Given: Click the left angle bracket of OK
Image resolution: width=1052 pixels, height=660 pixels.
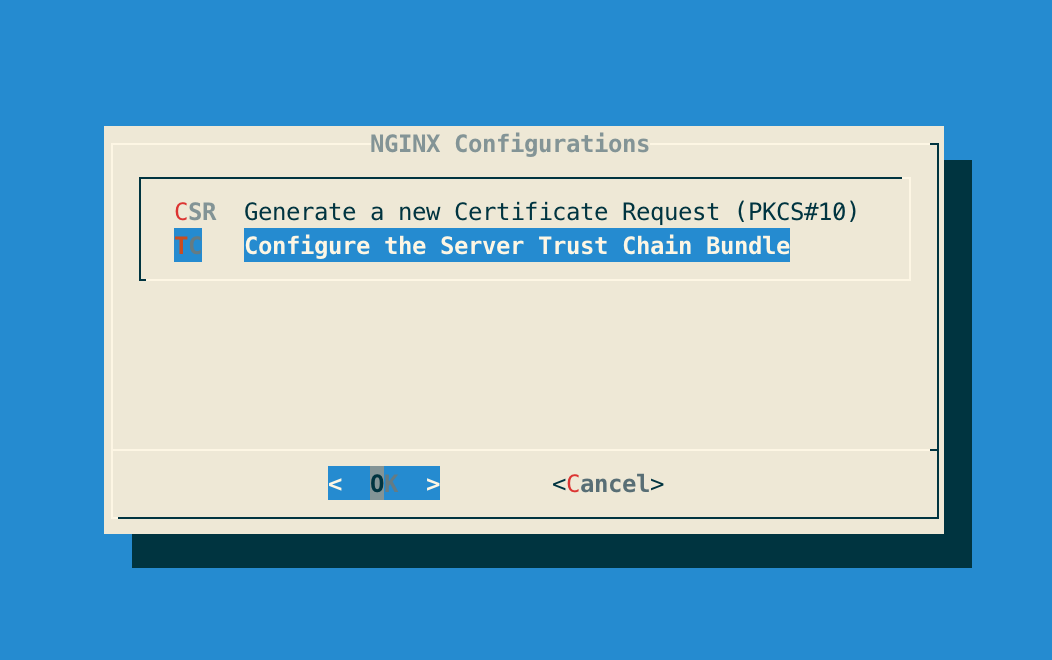Looking at the screenshot, I should click(x=335, y=484).
